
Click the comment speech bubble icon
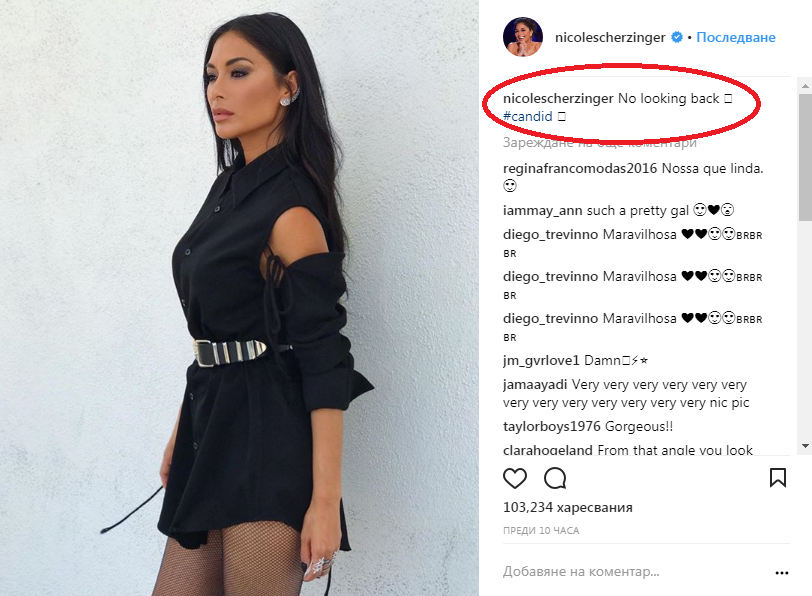coord(555,478)
